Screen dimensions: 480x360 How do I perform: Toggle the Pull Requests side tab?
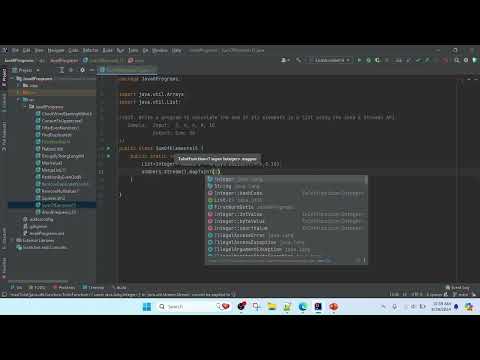(x=4, y=136)
